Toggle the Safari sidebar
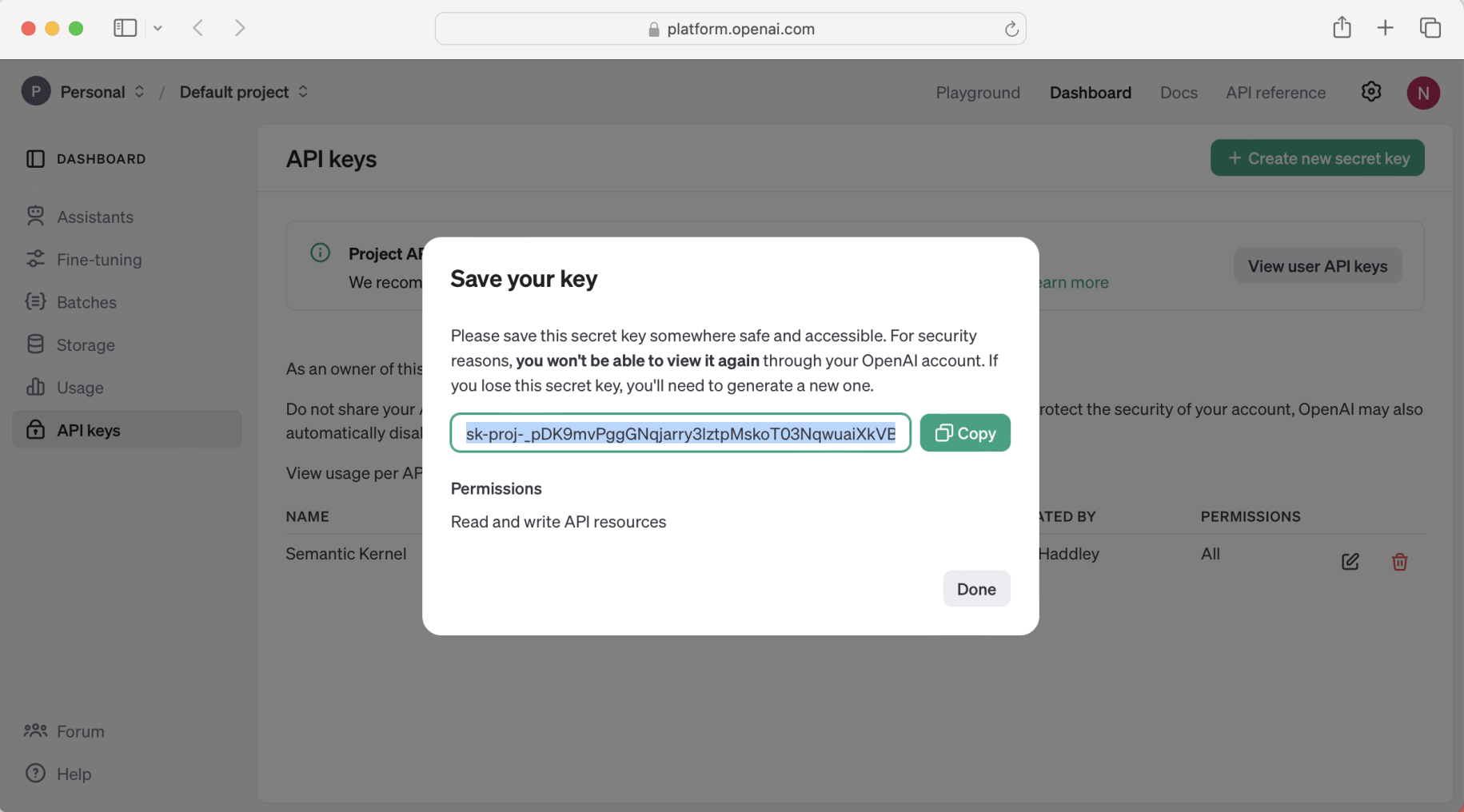This screenshot has height=812, width=1464. (125, 28)
